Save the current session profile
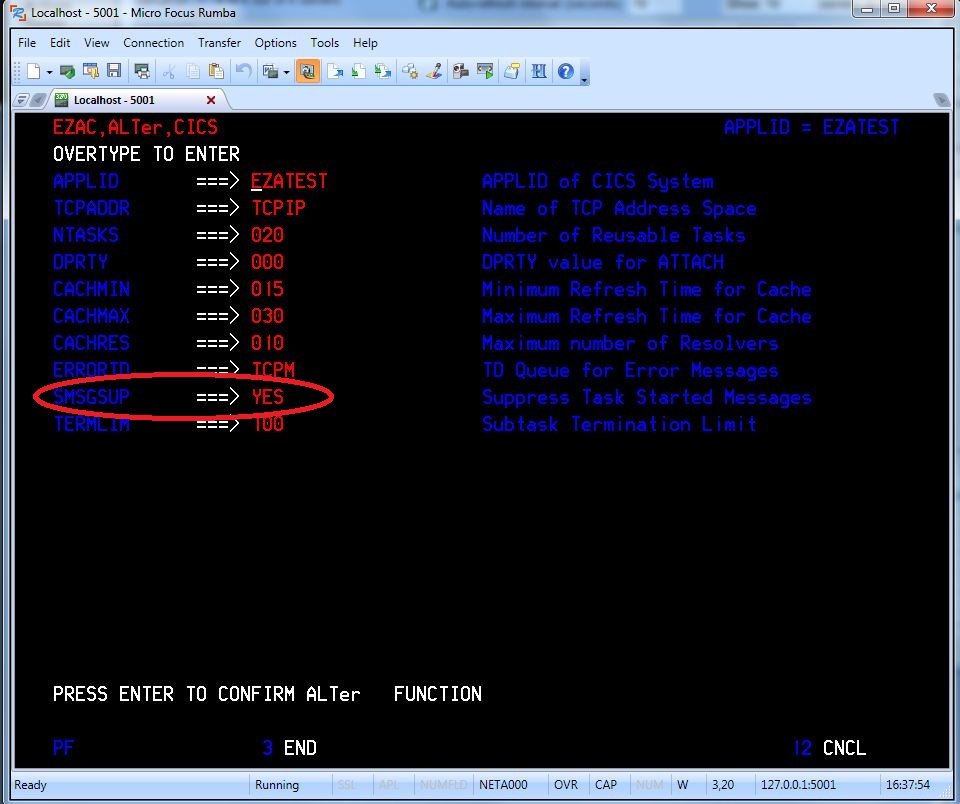This screenshot has height=804, width=960. click(112, 71)
